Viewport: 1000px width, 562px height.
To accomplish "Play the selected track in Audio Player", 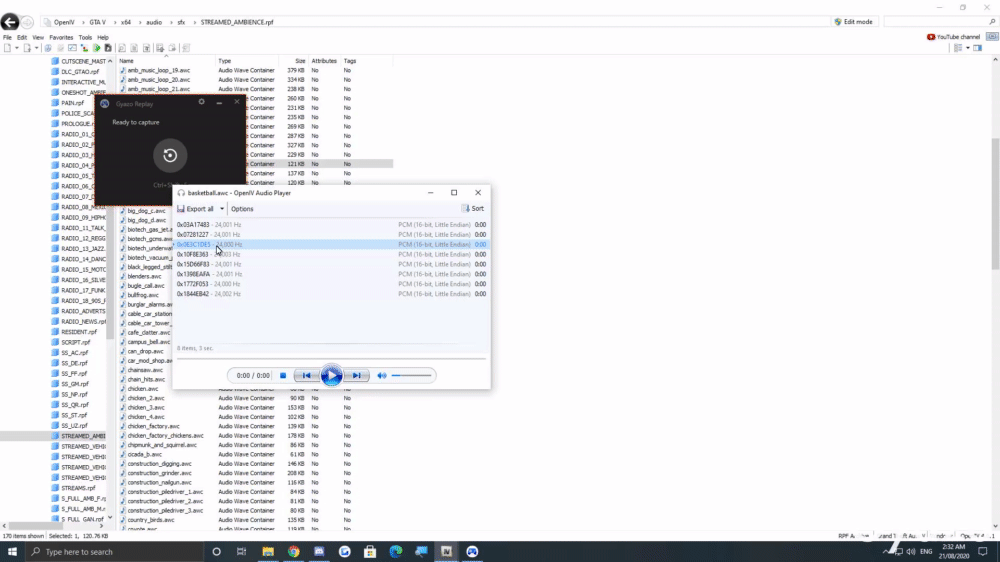I will [331, 376].
